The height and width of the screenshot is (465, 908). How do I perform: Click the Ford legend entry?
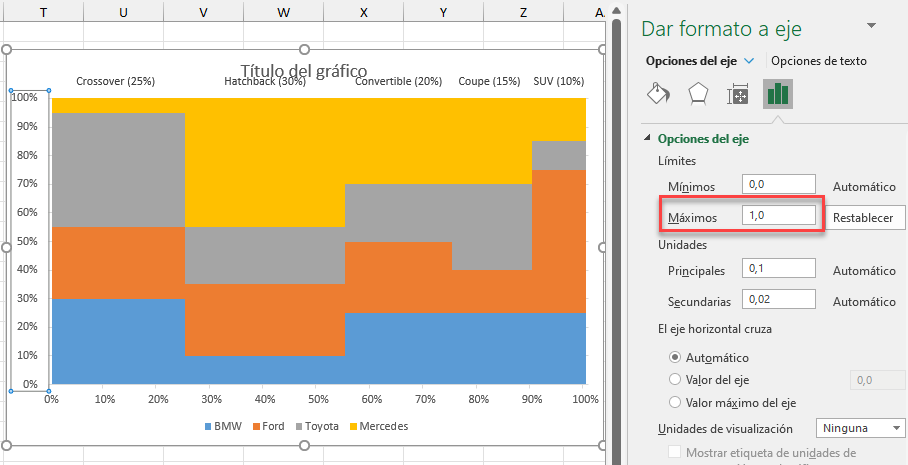coord(269,426)
